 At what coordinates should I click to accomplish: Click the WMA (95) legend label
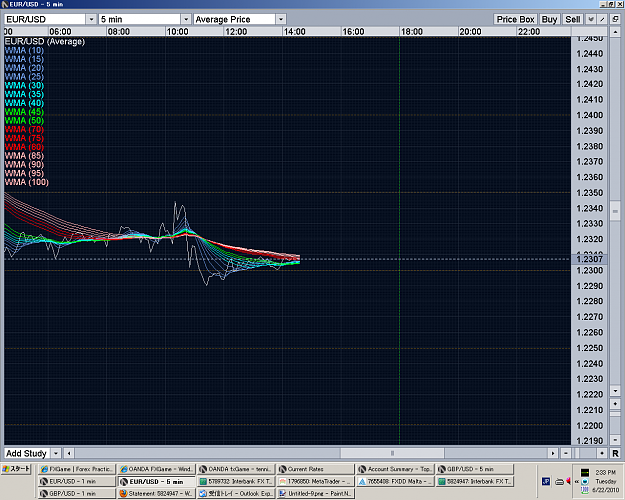[24, 173]
